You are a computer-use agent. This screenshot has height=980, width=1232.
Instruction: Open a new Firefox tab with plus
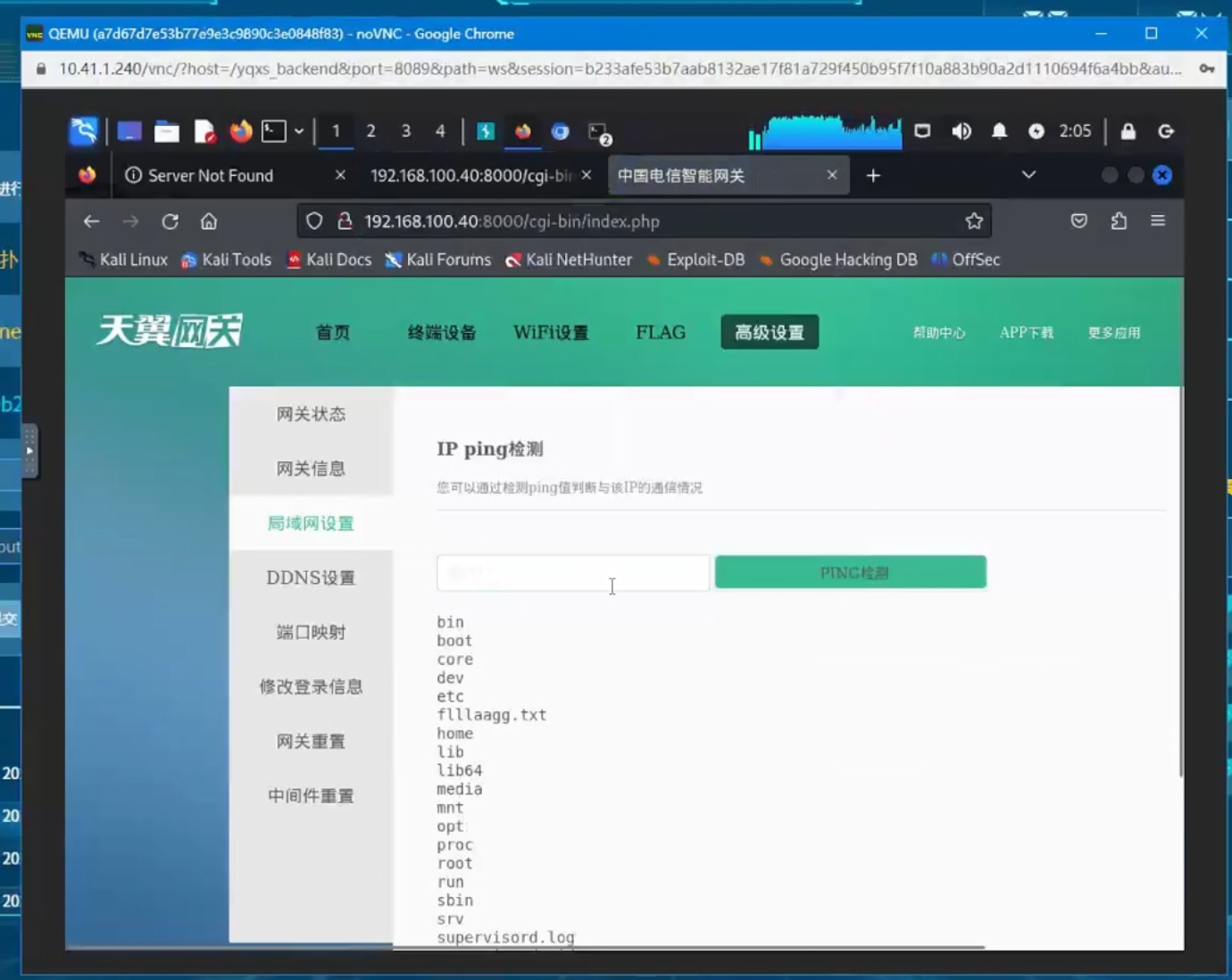(x=873, y=176)
